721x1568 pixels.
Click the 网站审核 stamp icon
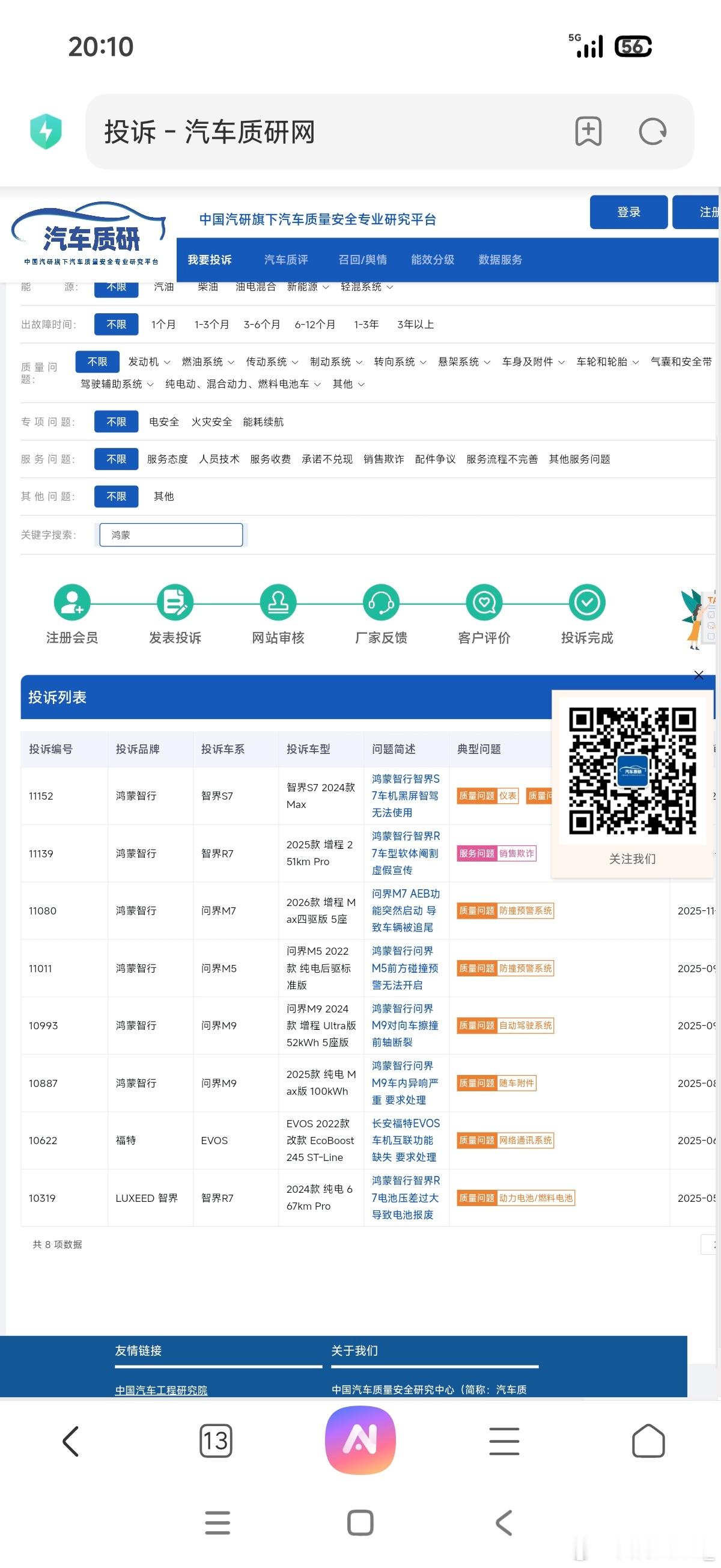278,602
